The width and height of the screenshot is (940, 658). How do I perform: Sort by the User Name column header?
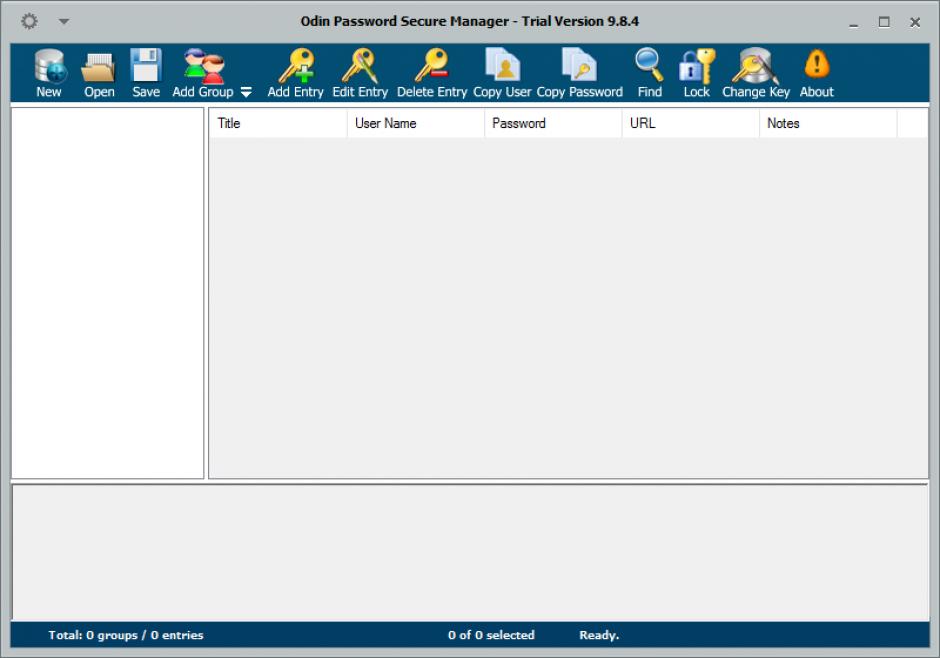click(x=415, y=123)
